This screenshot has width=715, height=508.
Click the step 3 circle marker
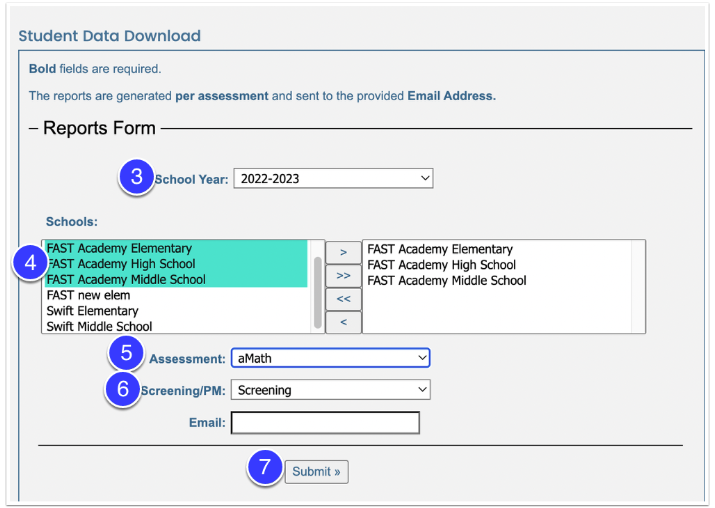[x=136, y=179]
